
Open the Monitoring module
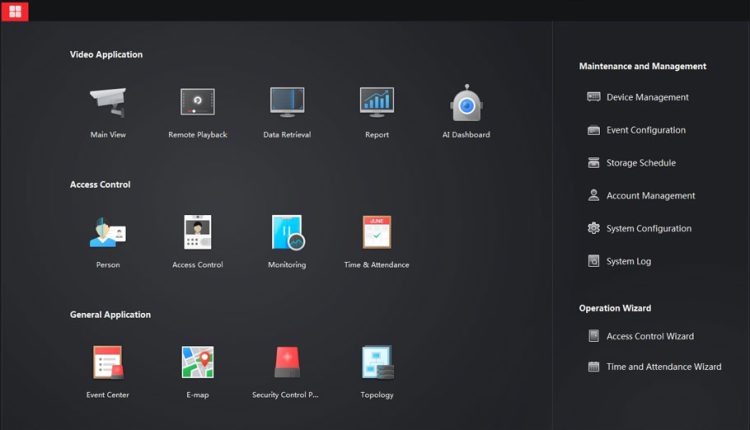tap(287, 232)
